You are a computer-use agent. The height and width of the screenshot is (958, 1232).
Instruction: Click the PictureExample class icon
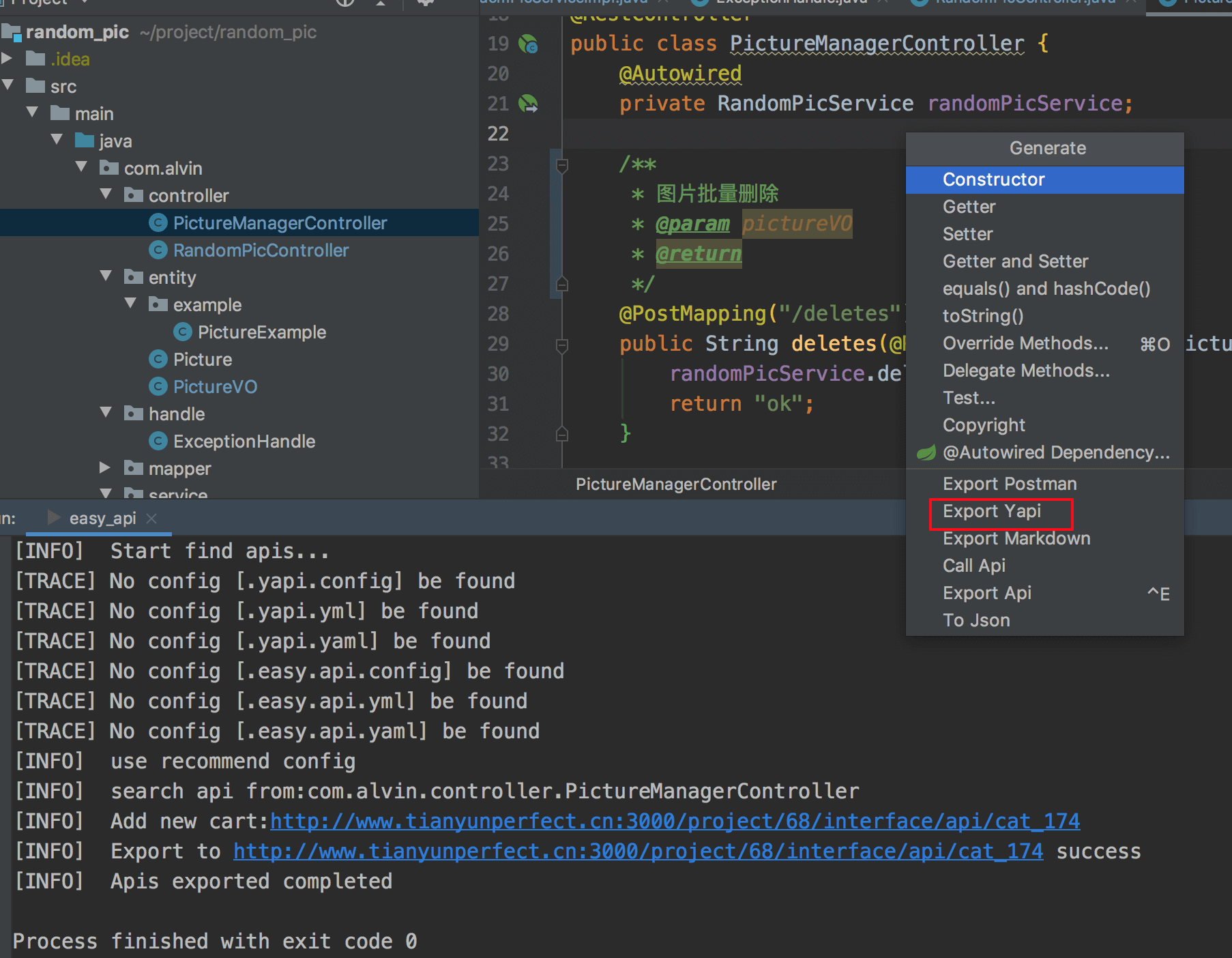183,332
